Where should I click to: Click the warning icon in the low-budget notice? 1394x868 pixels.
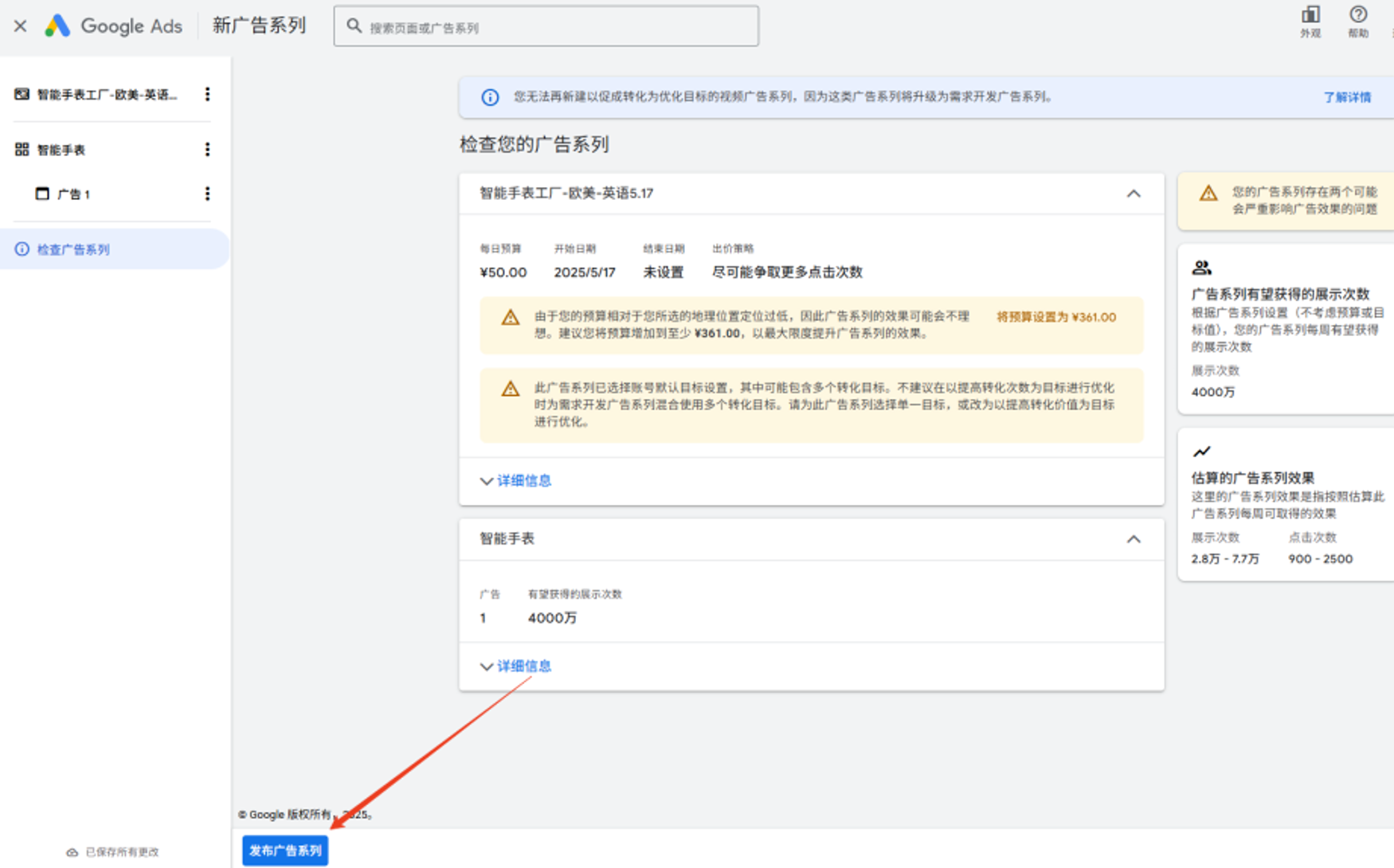[x=510, y=318]
